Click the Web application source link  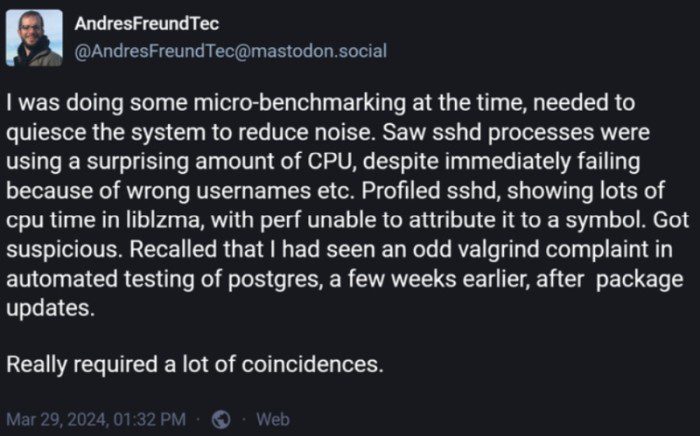[x=273, y=419]
